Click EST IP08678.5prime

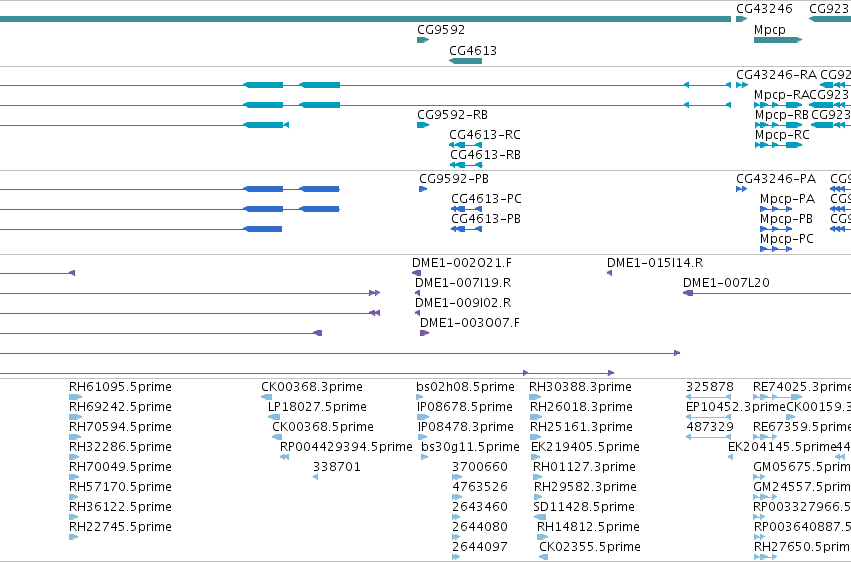465,407
